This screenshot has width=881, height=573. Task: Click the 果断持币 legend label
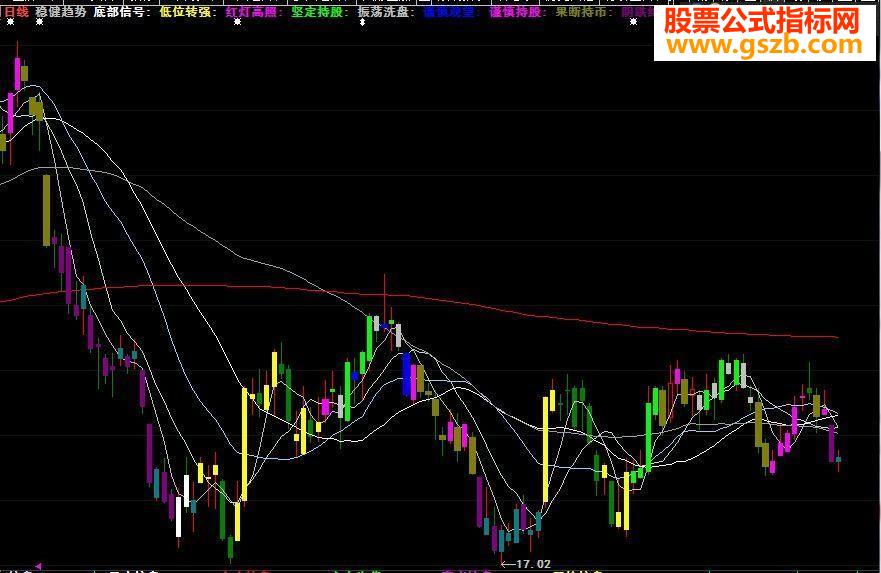(x=582, y=12)
